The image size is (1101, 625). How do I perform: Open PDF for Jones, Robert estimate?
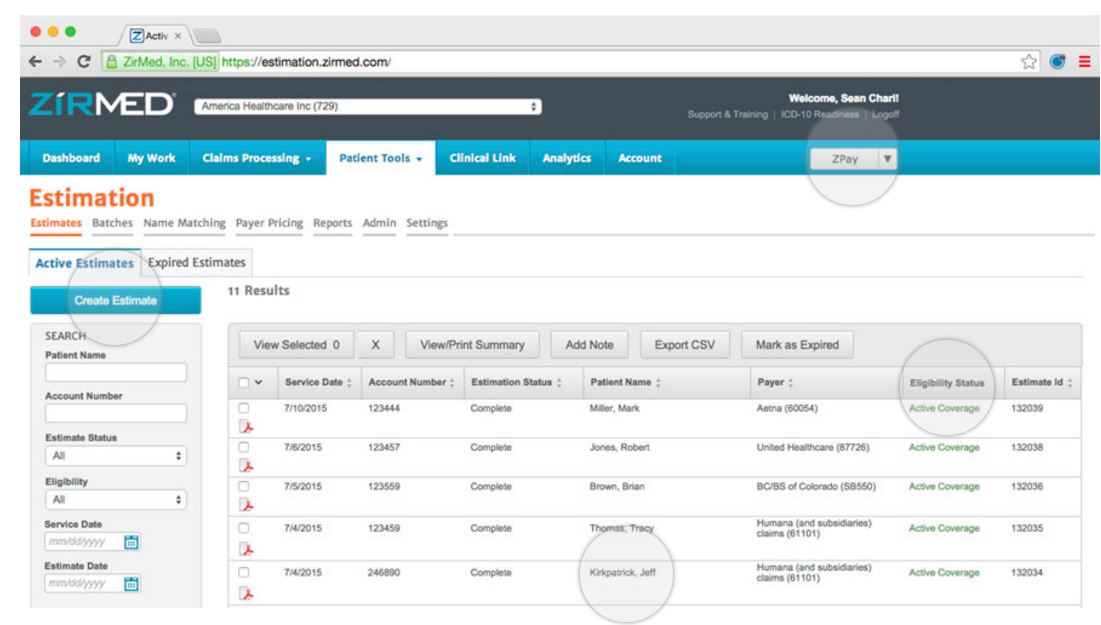(x=246, y=466)
